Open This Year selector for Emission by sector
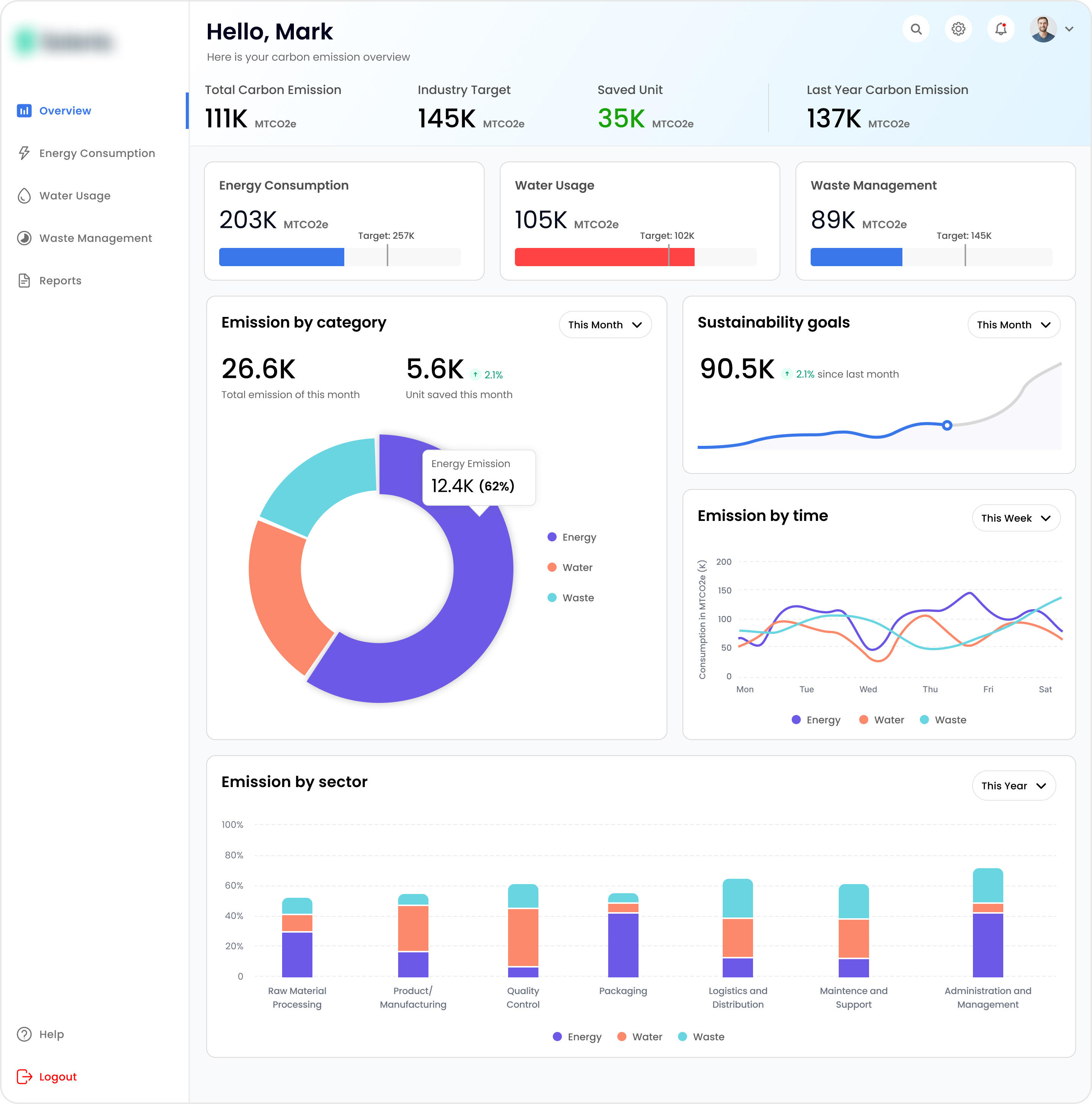Image resolution: width=1092 pixels, height=1104 pixels. (x=1014, y=785)
